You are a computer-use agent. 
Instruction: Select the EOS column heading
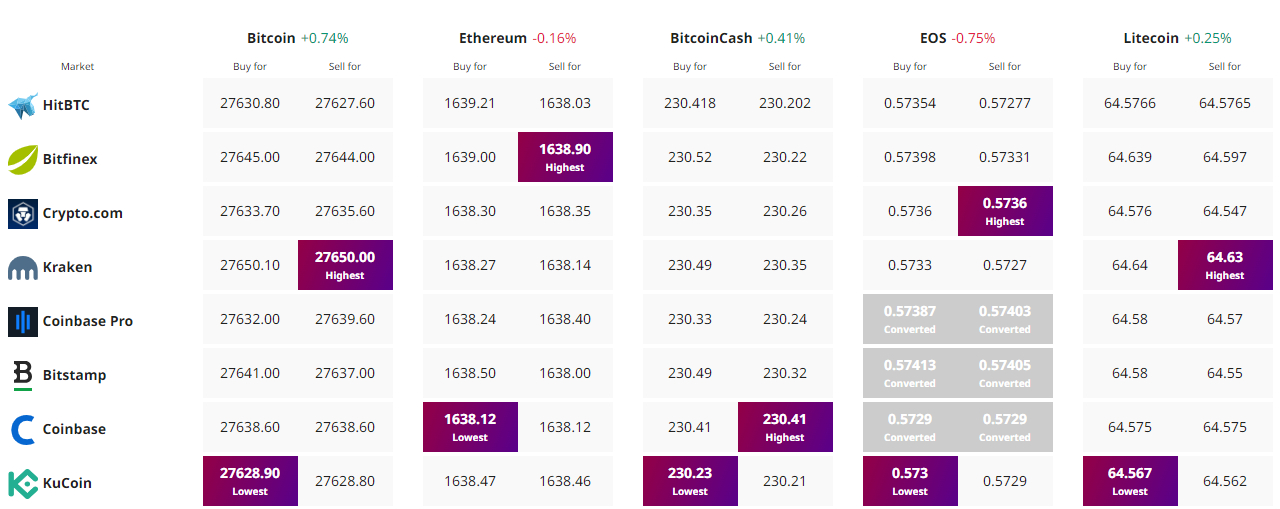[933, 38]
